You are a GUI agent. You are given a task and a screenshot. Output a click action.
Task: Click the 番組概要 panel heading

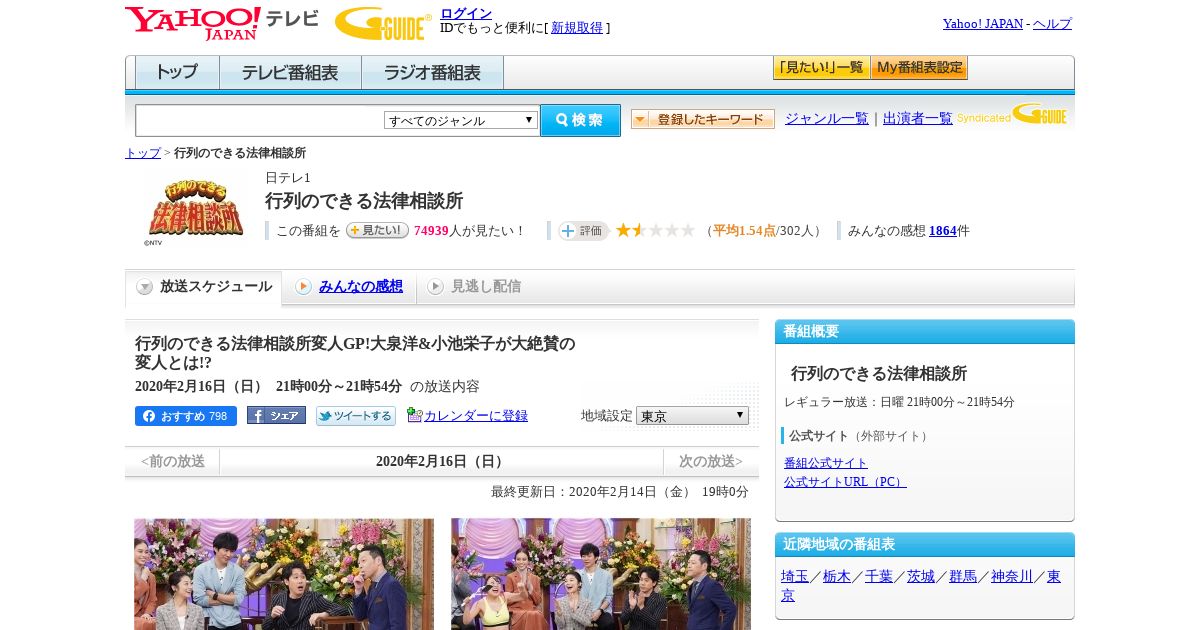pyautogui.click(x=811, y=332)
